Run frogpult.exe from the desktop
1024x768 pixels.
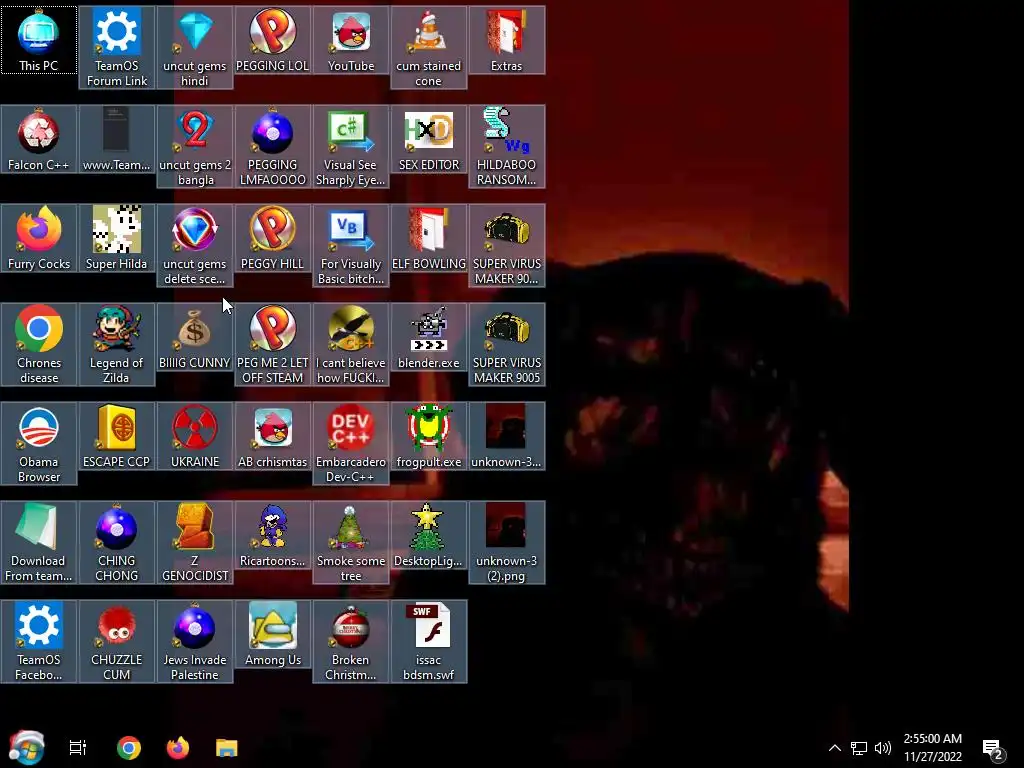tap(428, 436)
